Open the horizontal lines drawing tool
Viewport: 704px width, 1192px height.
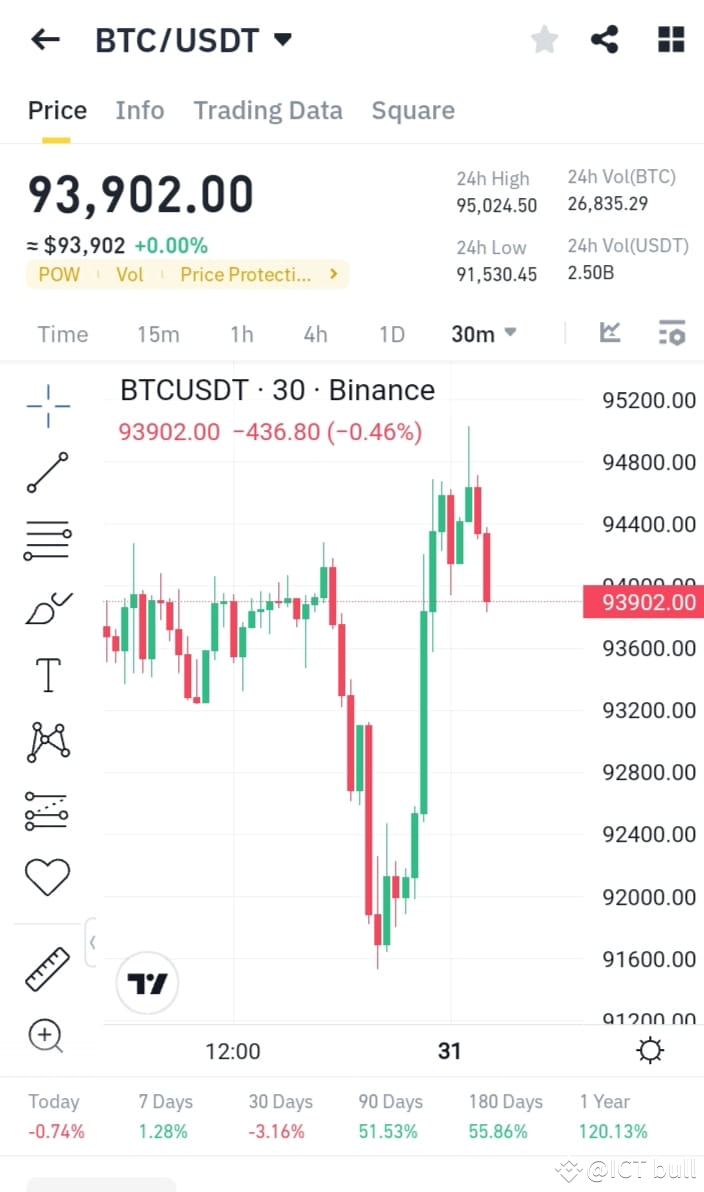[x=46, y=539]
